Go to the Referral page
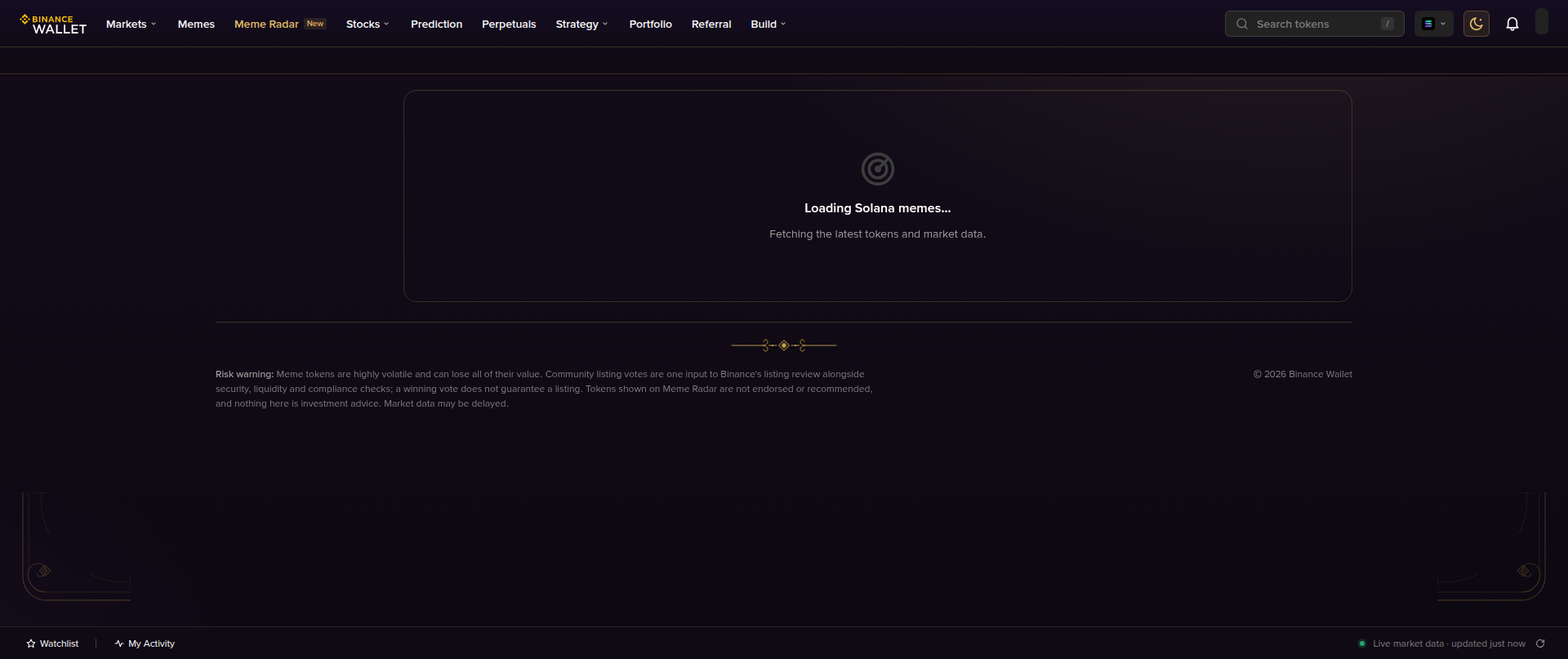 pyautogui.click(x=711, y=24)
